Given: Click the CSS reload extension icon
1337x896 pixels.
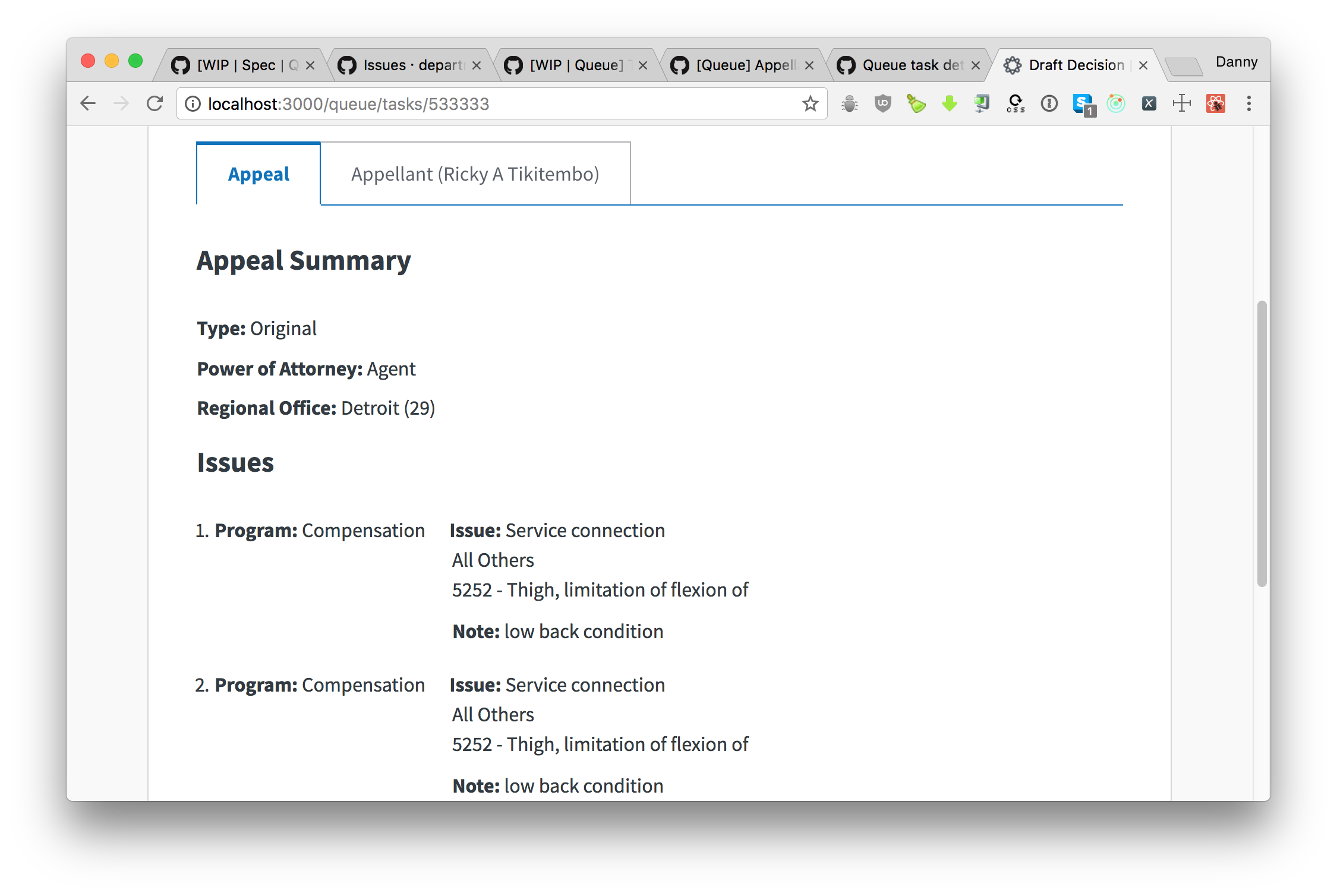Looking at the screenshot, I should [x=1016, y=104].
